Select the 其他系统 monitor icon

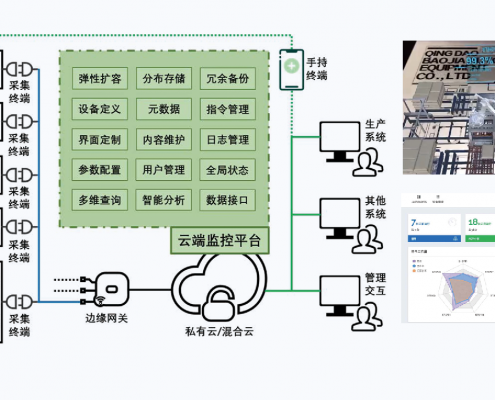[340, 218]
